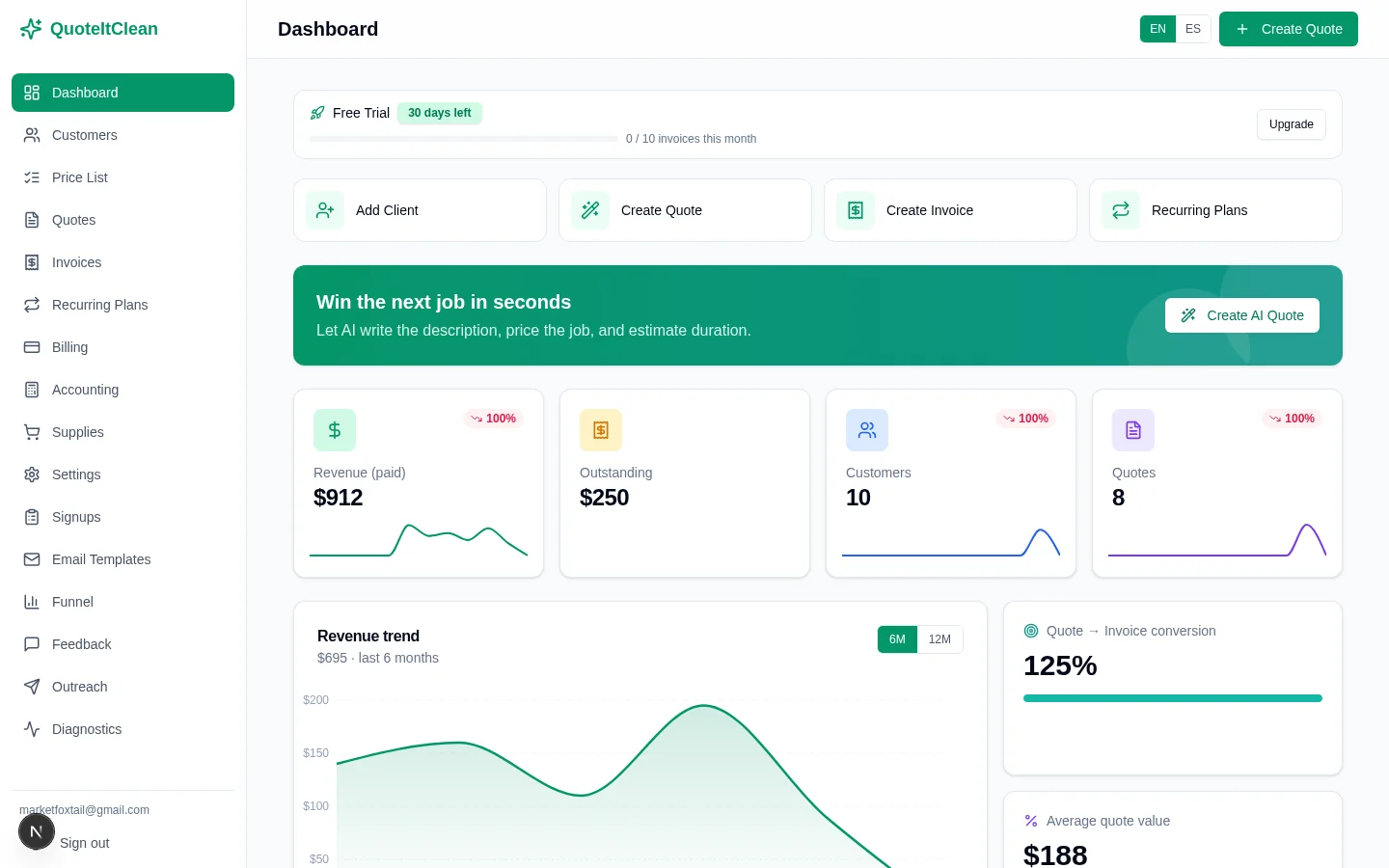Viewport: 1389px width, 868px height.
Task: Select the 6M revenue trend range
Action: [x=897, y=639]
